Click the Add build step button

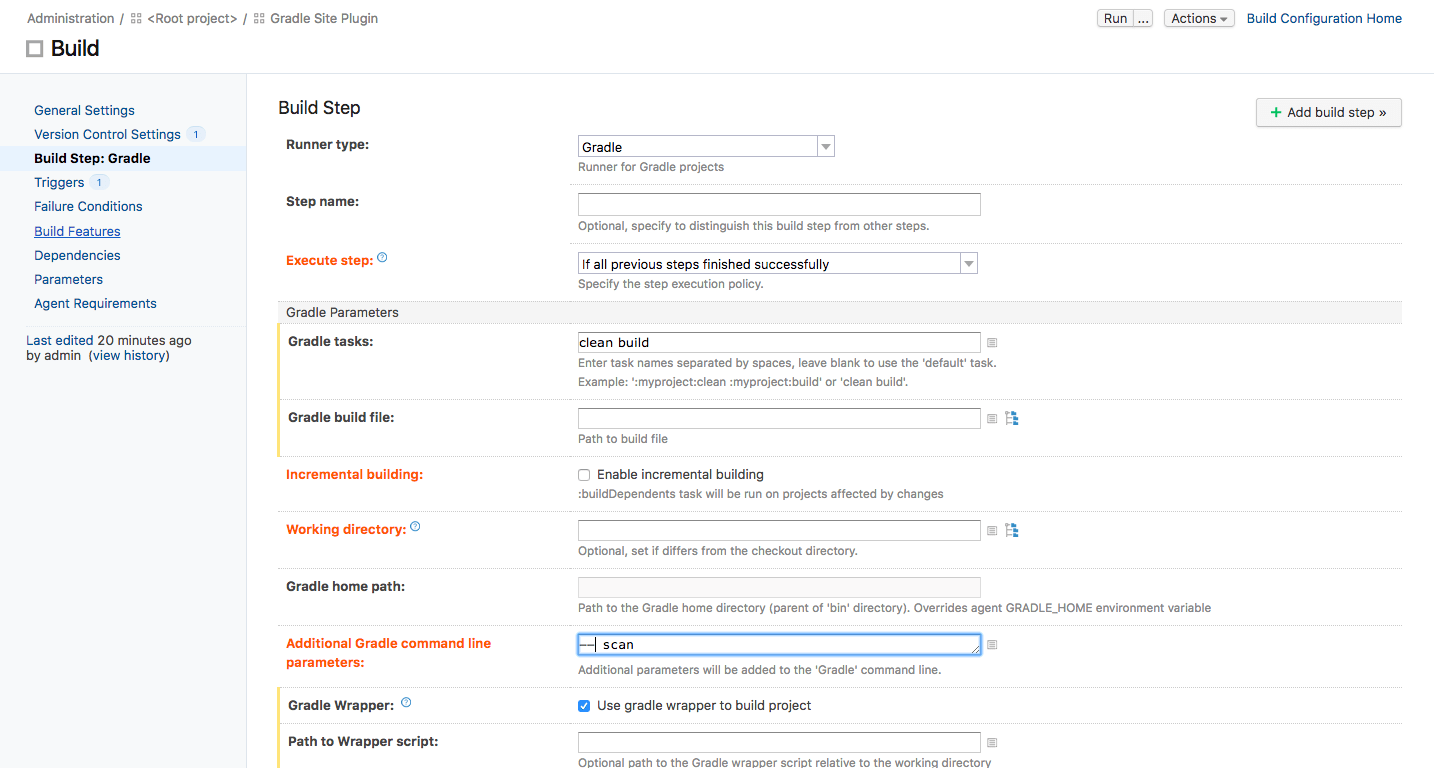(x=1328, y=113)
